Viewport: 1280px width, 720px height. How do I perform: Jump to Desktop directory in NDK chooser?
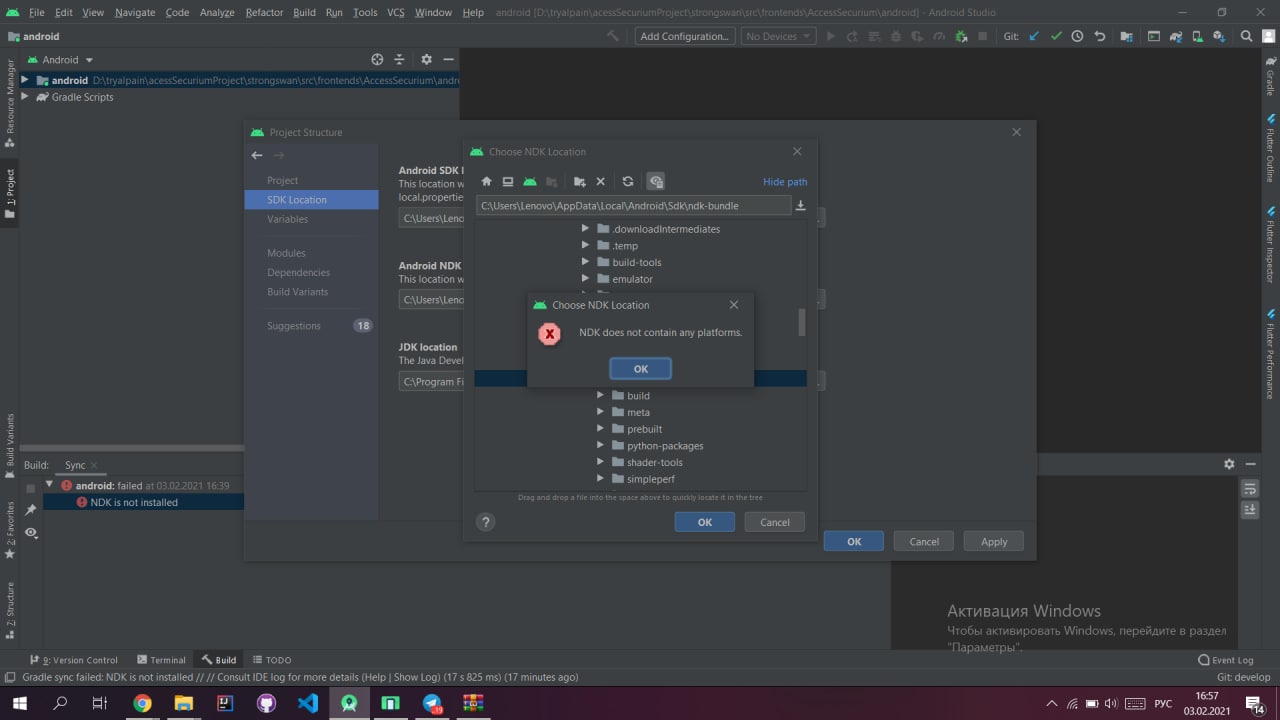508,182
